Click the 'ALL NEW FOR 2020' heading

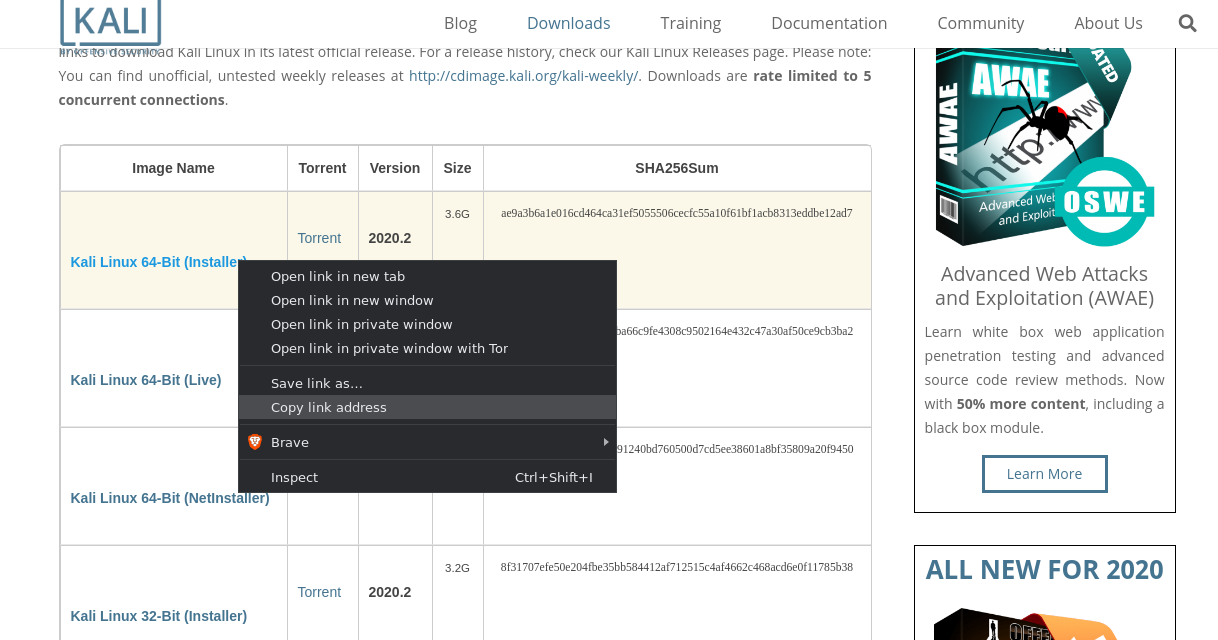[x=1044, y=569]
